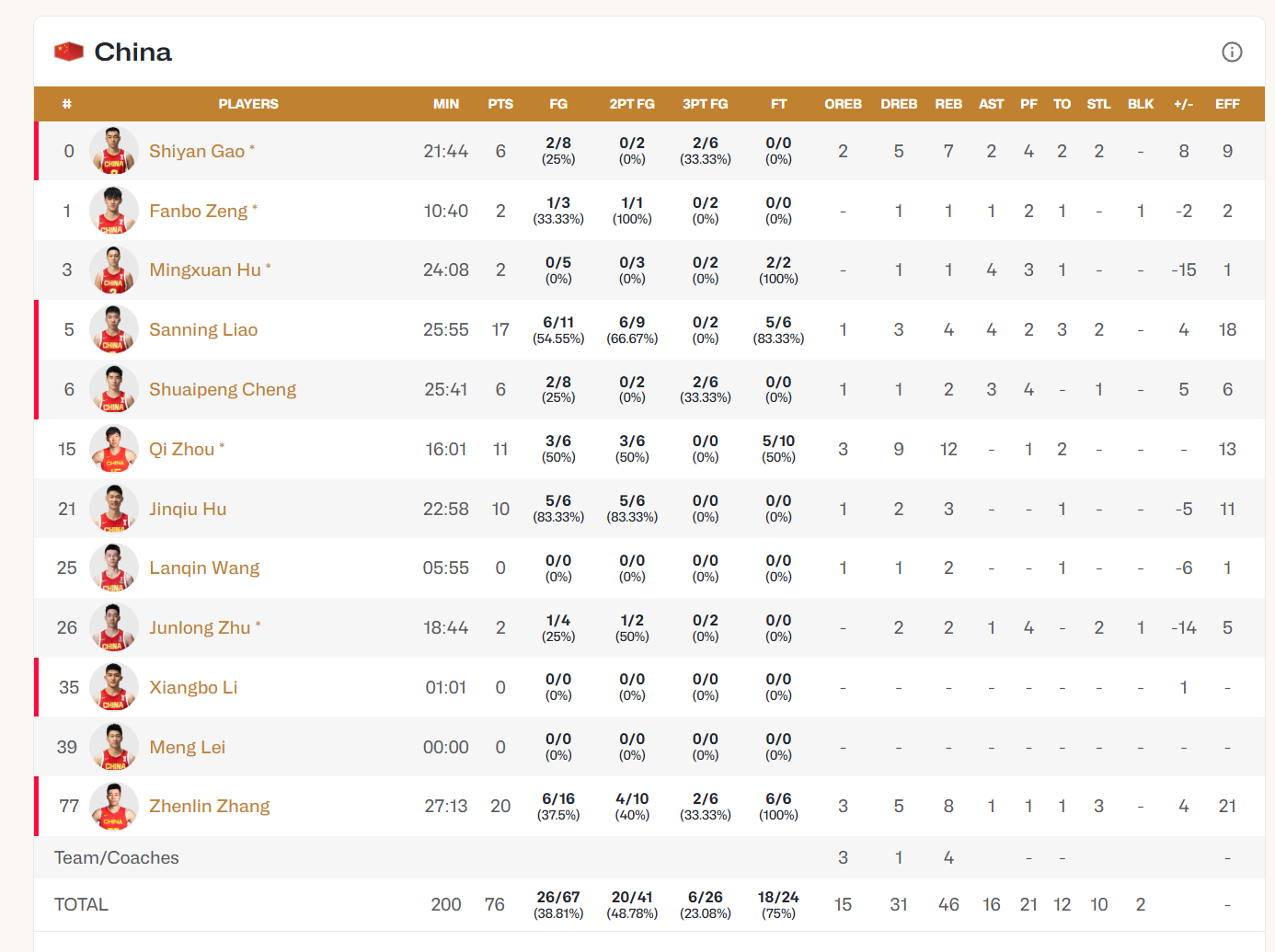1275x952 pixels.
Task: Click Meng Lei's player avatar
Action: tap(114, 747)
